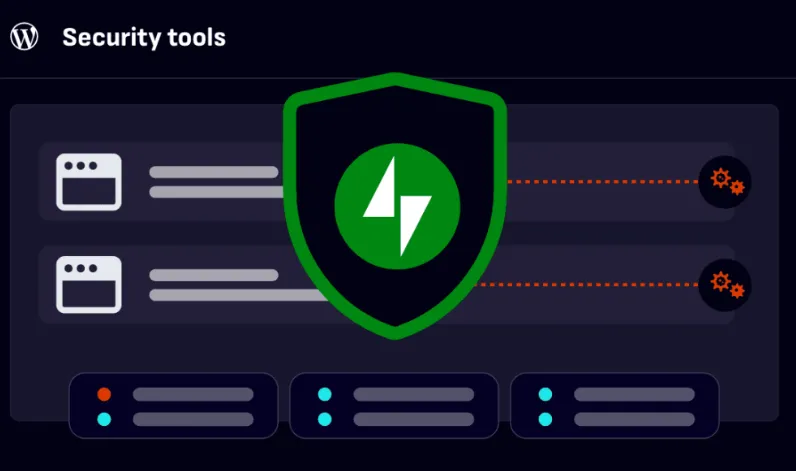
Task: Open the orange gears icon in second row
Action: 726,285
